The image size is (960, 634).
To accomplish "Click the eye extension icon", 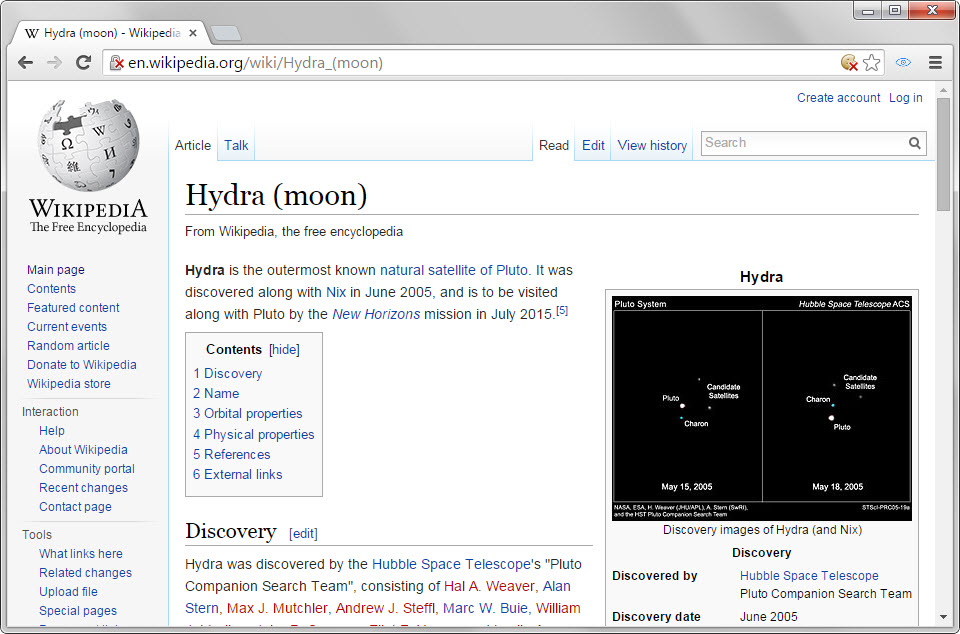I will point(903,62).
